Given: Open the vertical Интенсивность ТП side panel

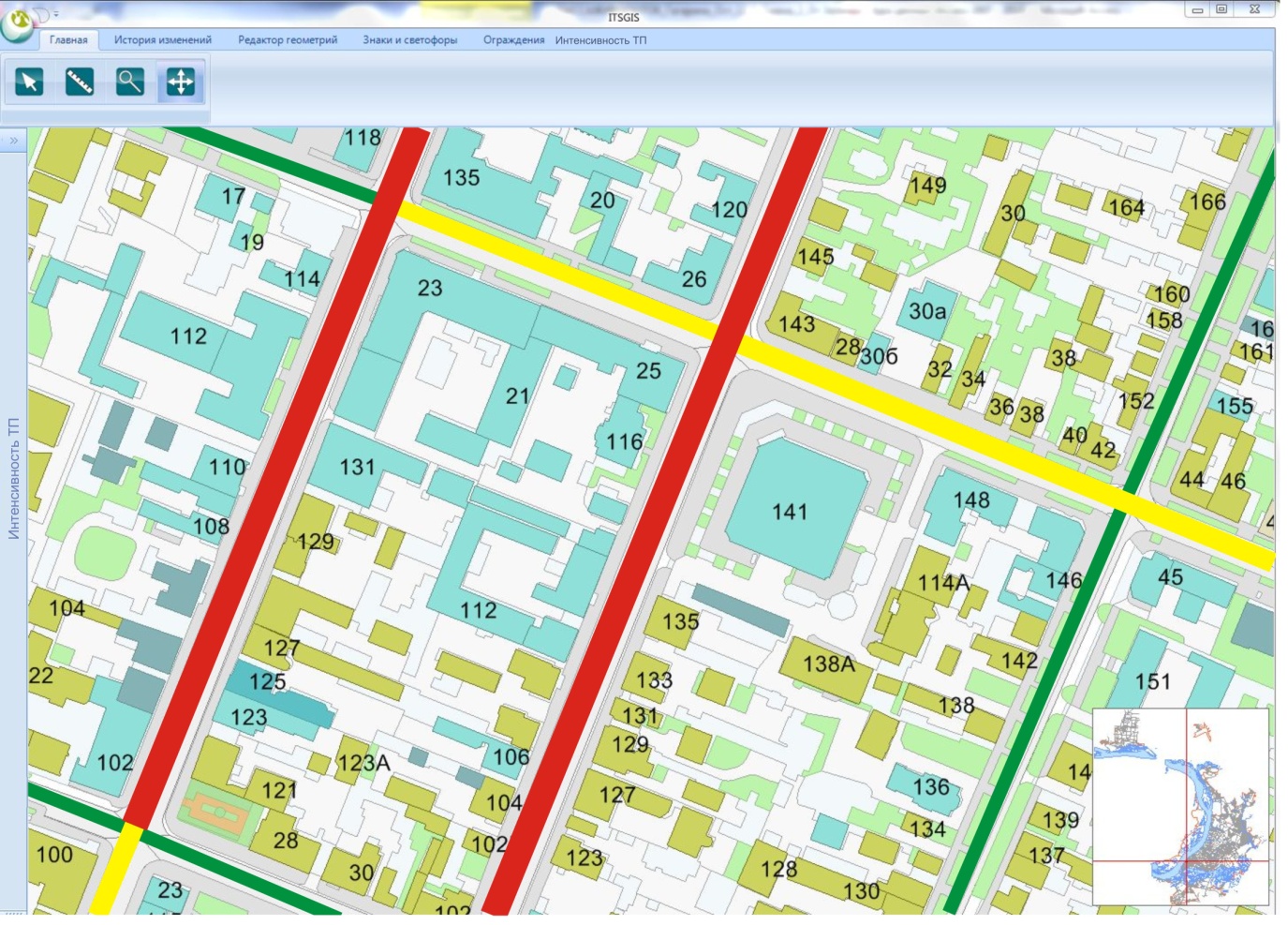Looking at the screenshot, I should pyautogui.click(x=13, y=478).
